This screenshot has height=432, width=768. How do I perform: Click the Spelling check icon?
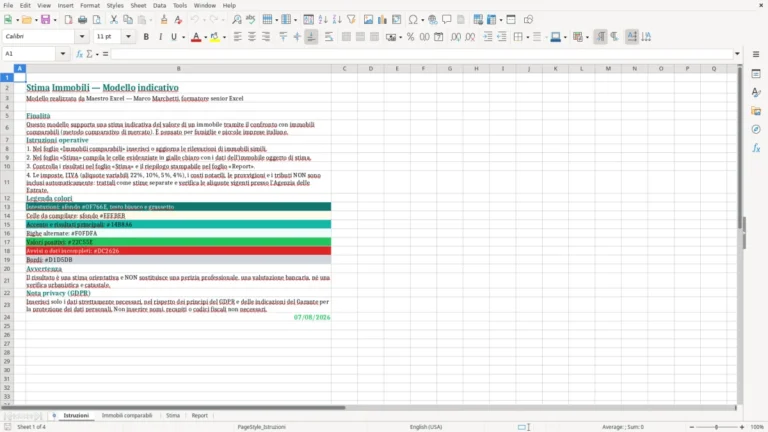click(x=251, y=20)
